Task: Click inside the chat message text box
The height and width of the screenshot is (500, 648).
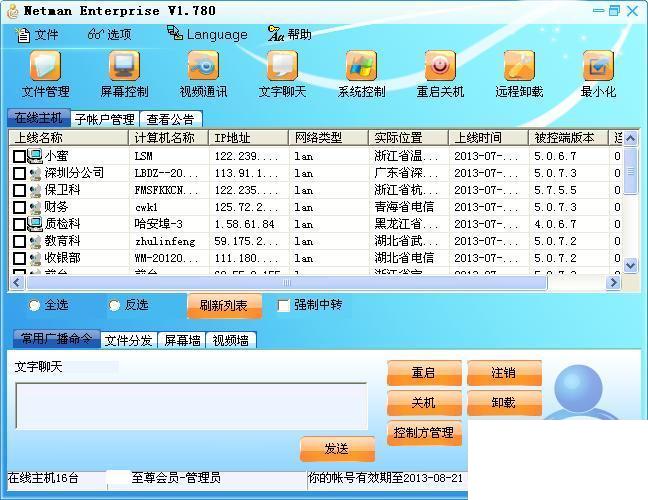Action: point(191,406)
